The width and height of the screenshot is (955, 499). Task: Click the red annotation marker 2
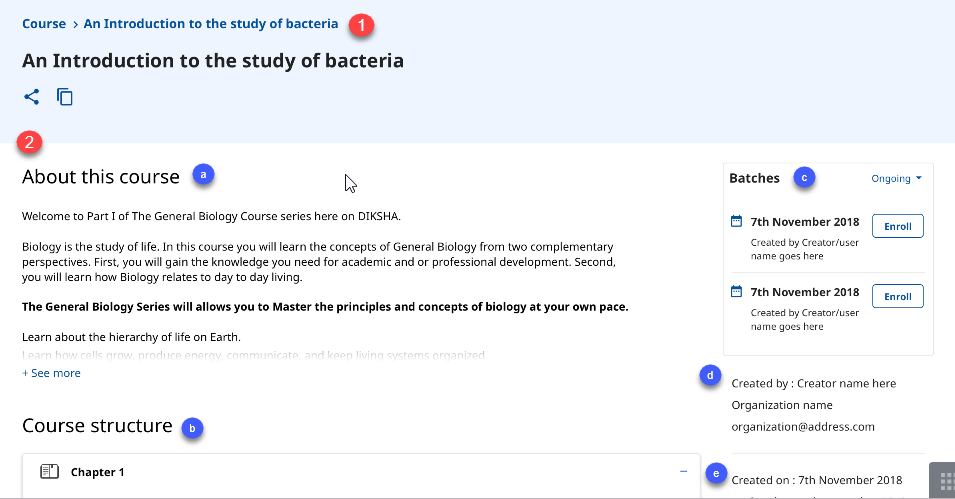30,143
